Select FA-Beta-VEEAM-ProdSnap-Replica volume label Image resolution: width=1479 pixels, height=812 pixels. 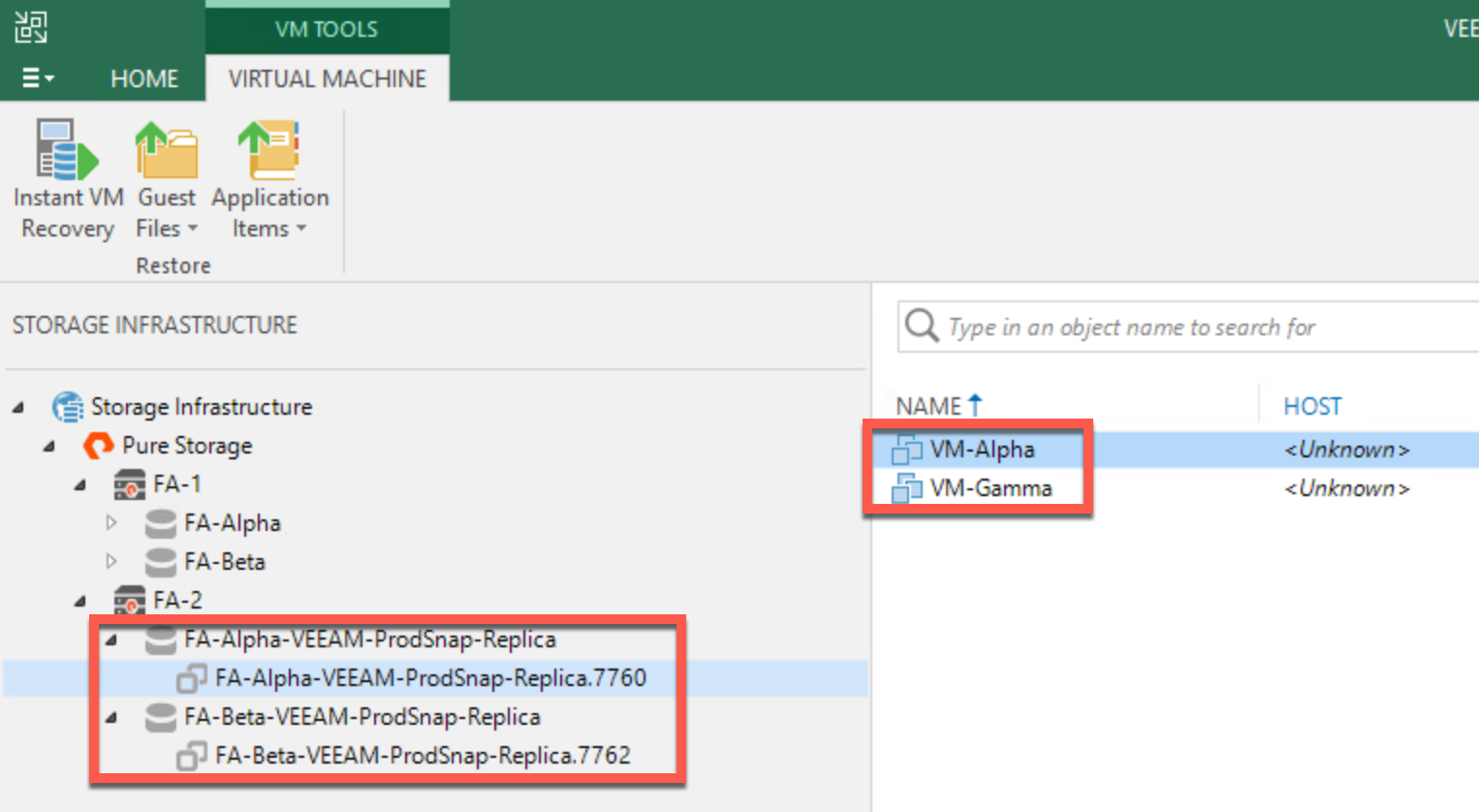(x=362, y=717)
